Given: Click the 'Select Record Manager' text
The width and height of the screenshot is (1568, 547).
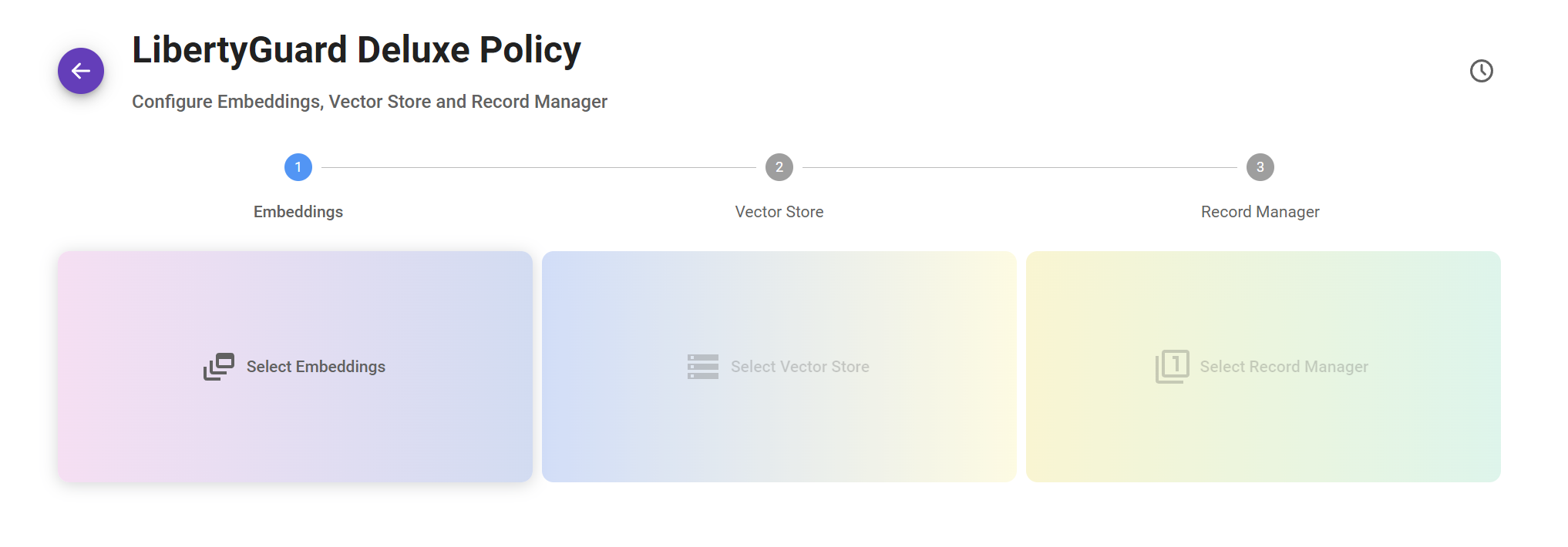Looking at the screenshot, I should coord(1284,367).
